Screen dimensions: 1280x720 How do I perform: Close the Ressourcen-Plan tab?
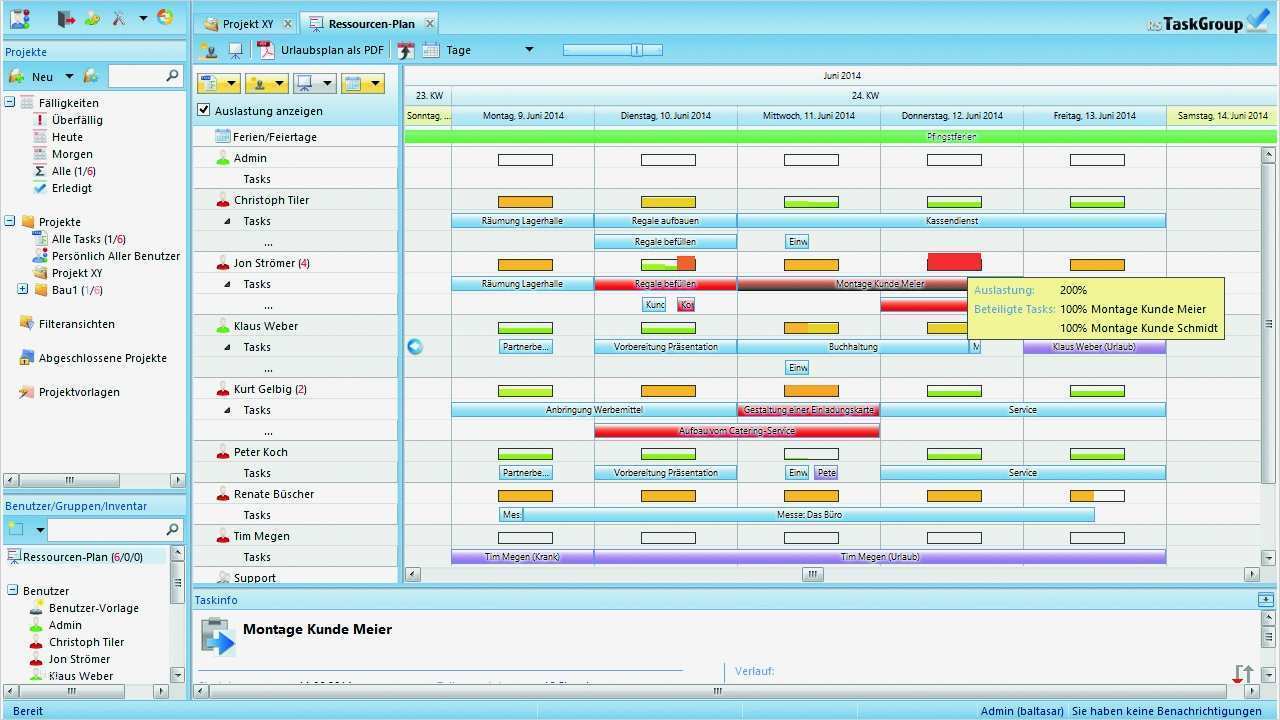[x=430, y=23]
